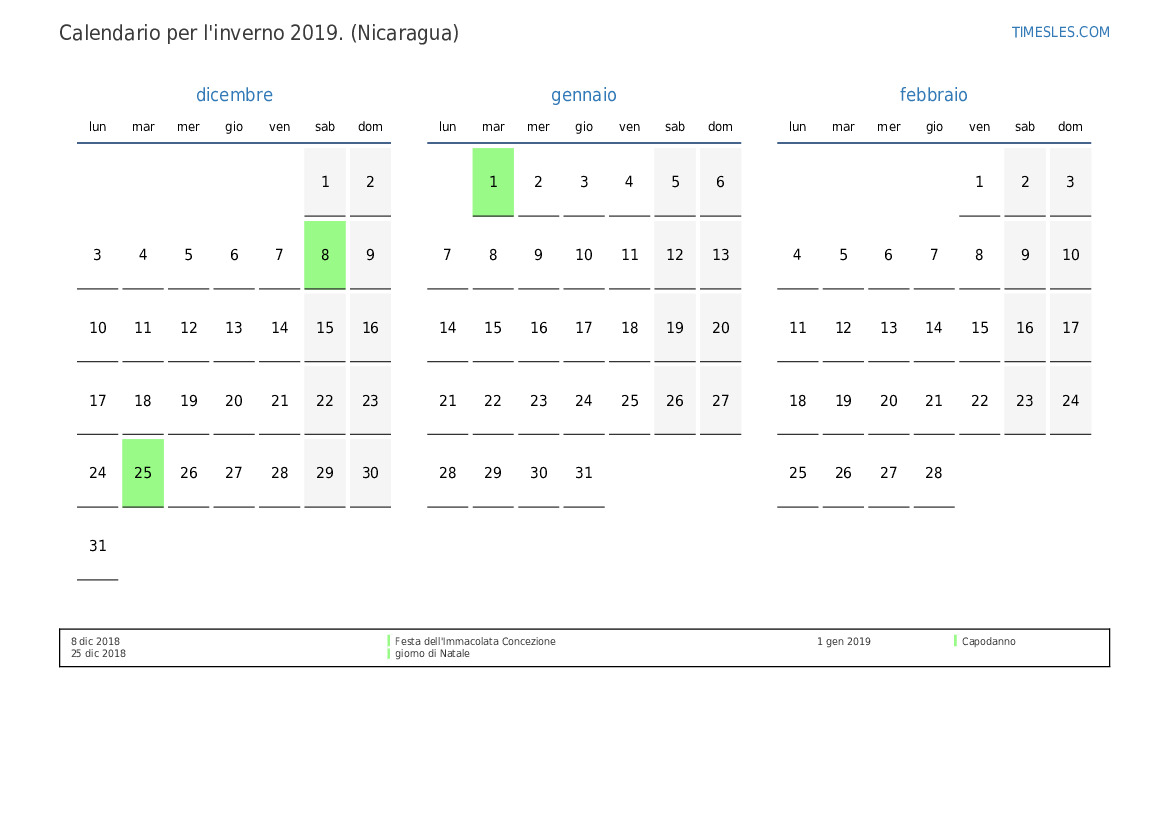Click 'ven' header under febbraio

tap(980, 127)
